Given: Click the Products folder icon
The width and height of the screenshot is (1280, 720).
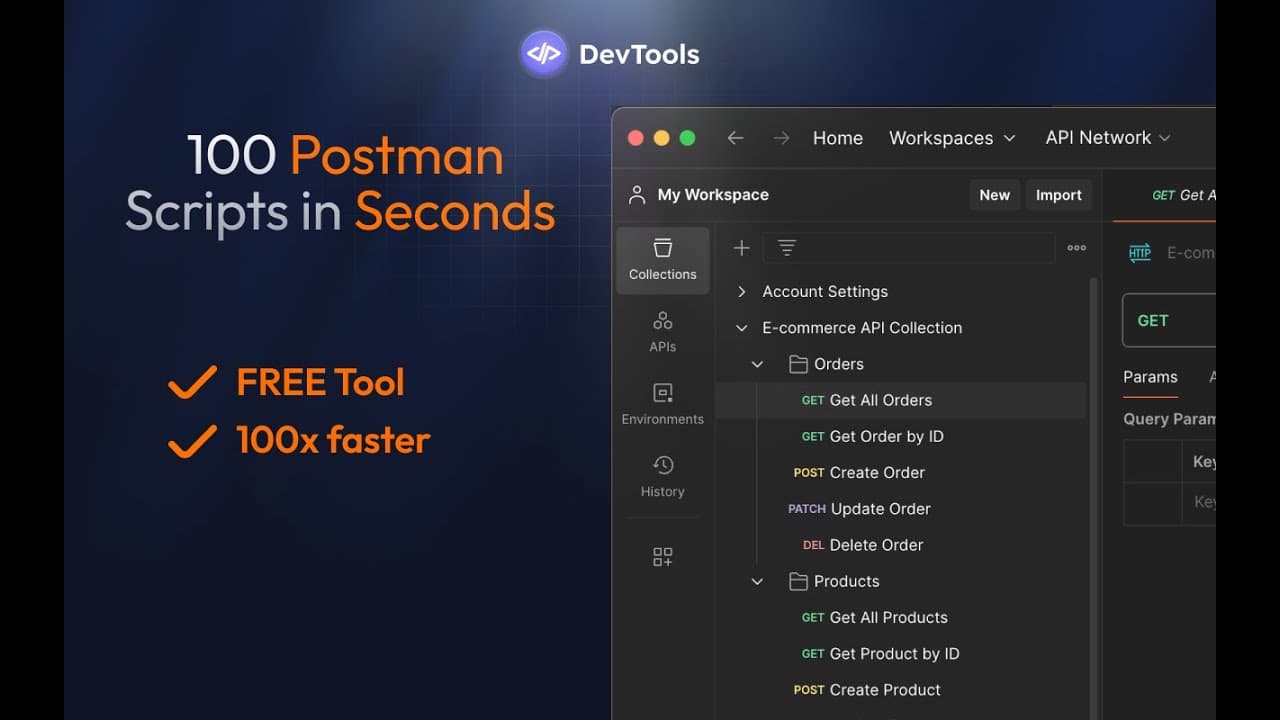Looking at the screenshot, I should point(798,581).
